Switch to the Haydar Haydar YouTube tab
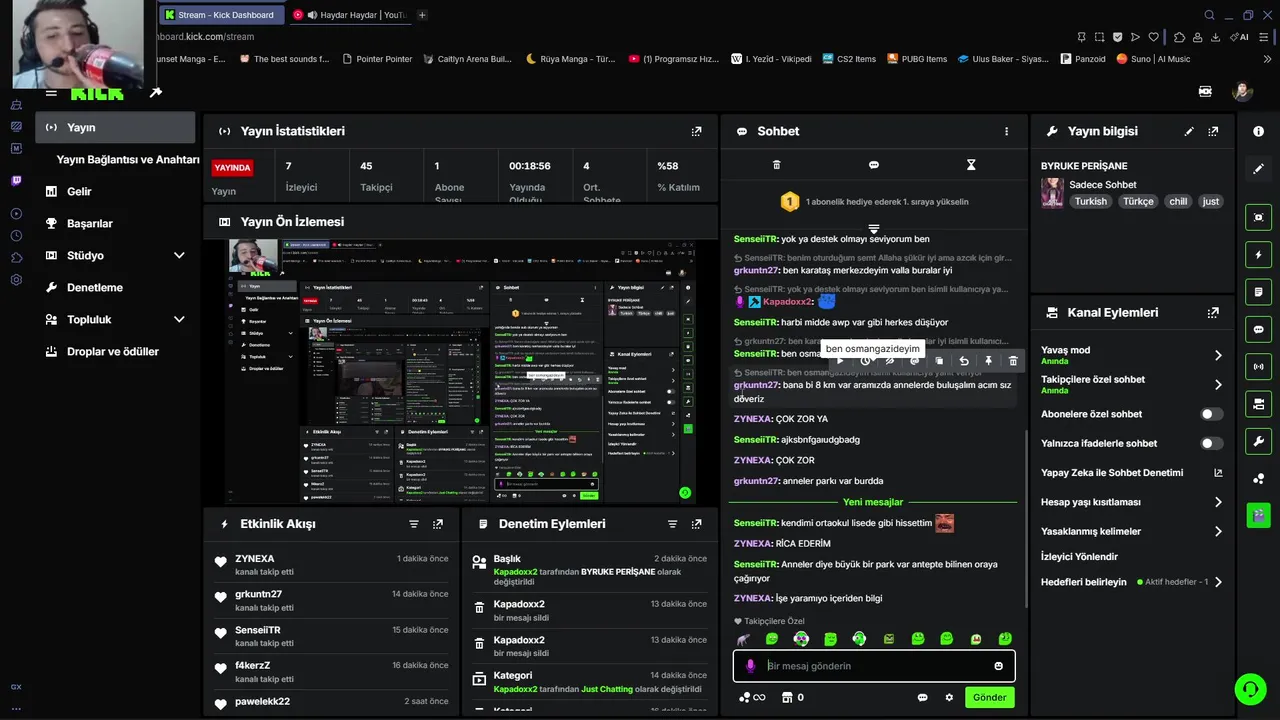The width and height of the screenshot is (1280, 720). [x=349, y=15]
